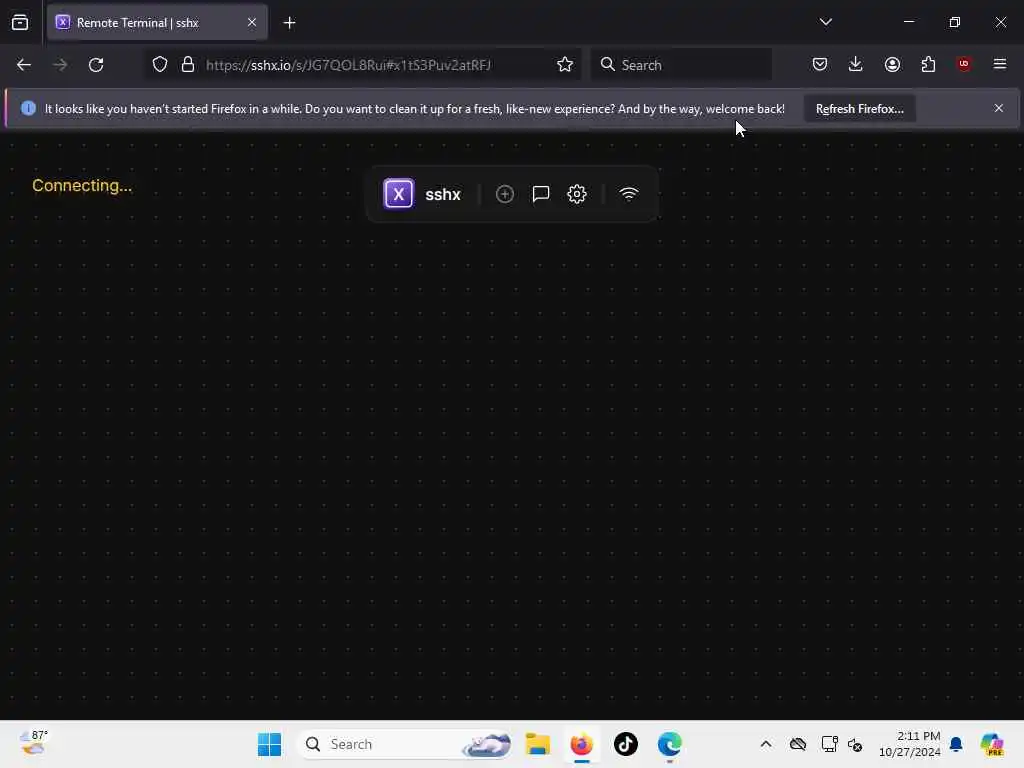Click the Connecting... status text
The height and width of the screenshot is (768, 1024).
(x=82, y=185)
